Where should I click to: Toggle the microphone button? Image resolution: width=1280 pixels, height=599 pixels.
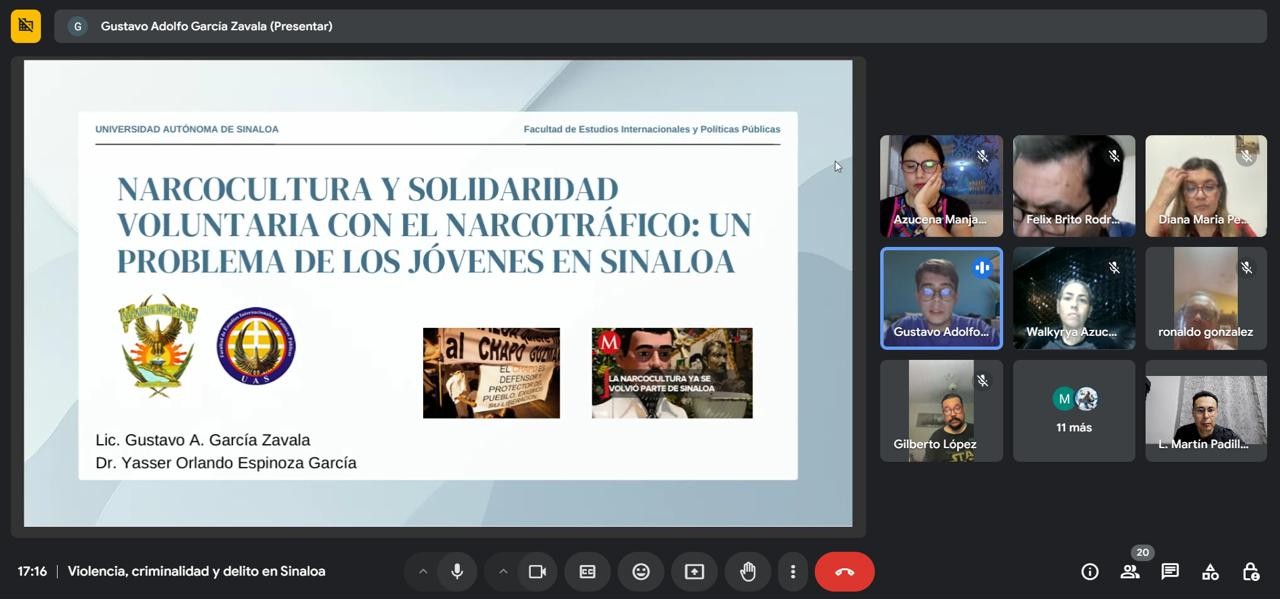click(457, 572)
